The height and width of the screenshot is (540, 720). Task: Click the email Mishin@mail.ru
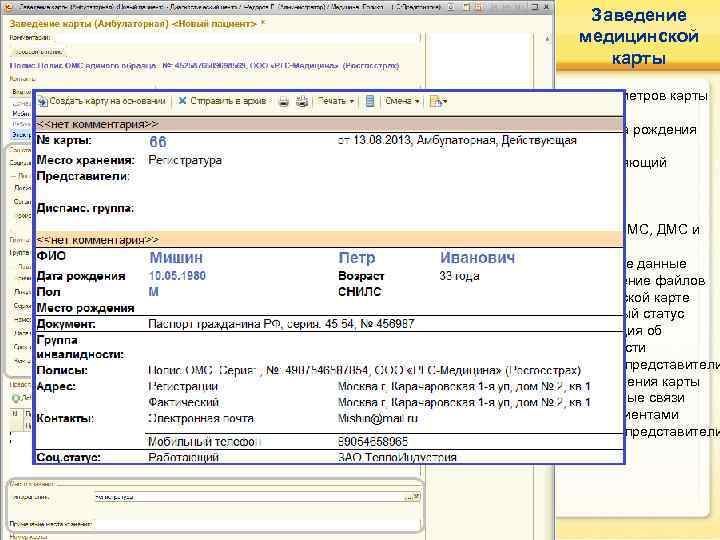coord(378,419)
